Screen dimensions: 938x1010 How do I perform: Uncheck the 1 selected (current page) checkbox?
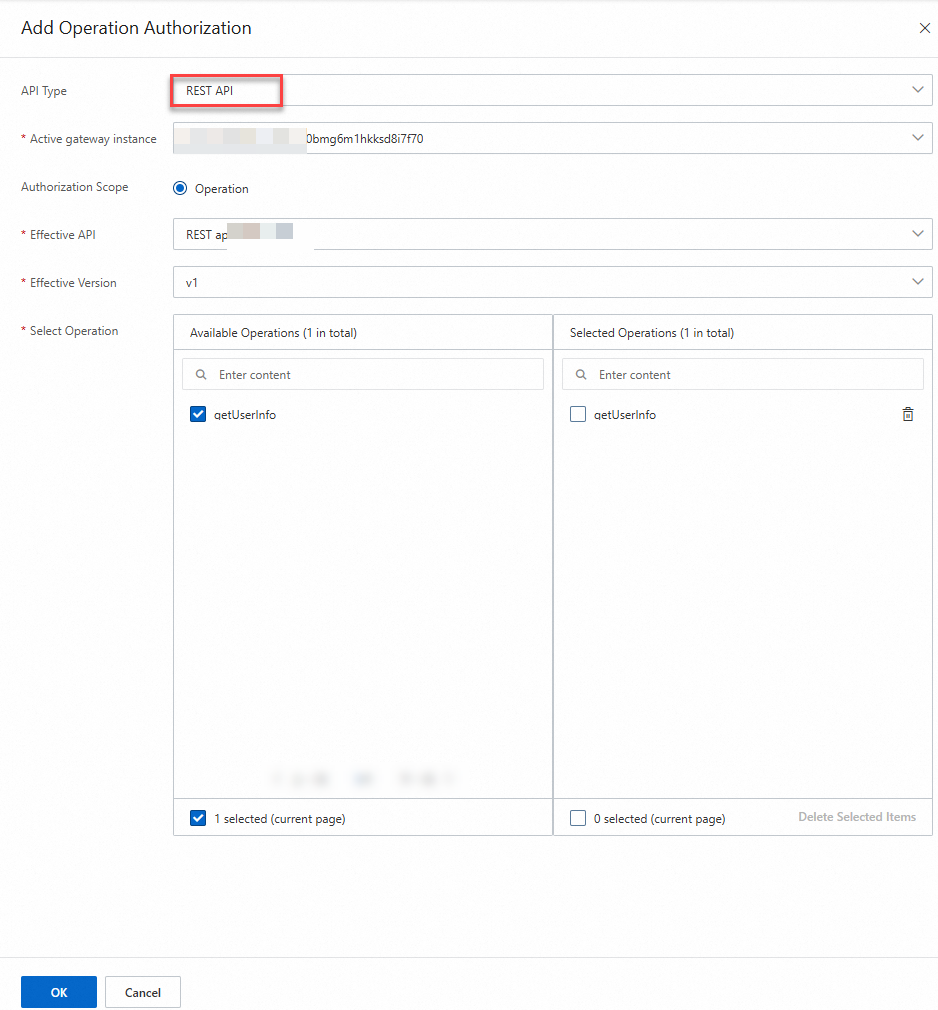[198, 818]
